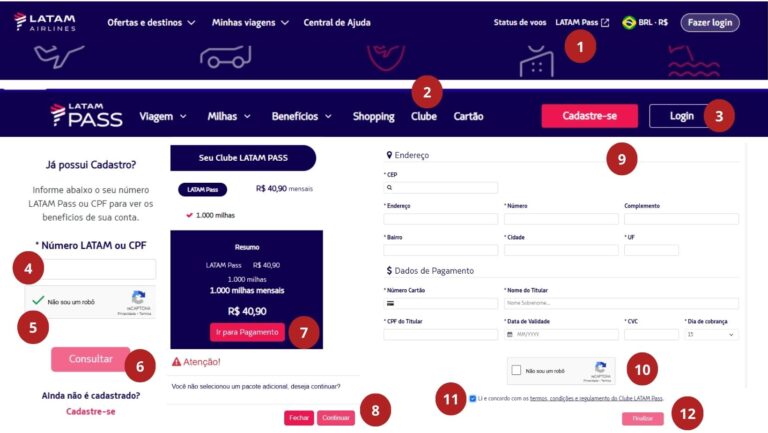Toggle the terms agreement checkbox
Image resolution: width=768 pixels, height=433 pixels.
(x=473, y=398)
